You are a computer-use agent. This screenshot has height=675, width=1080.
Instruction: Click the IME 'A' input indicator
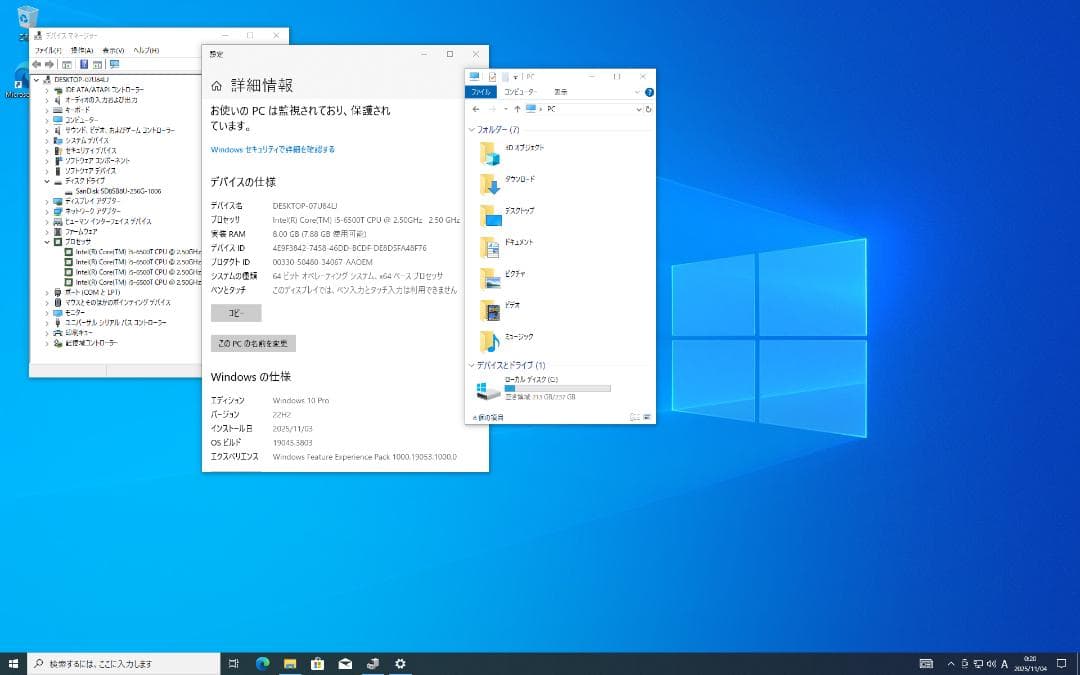tap(1004, 664)
